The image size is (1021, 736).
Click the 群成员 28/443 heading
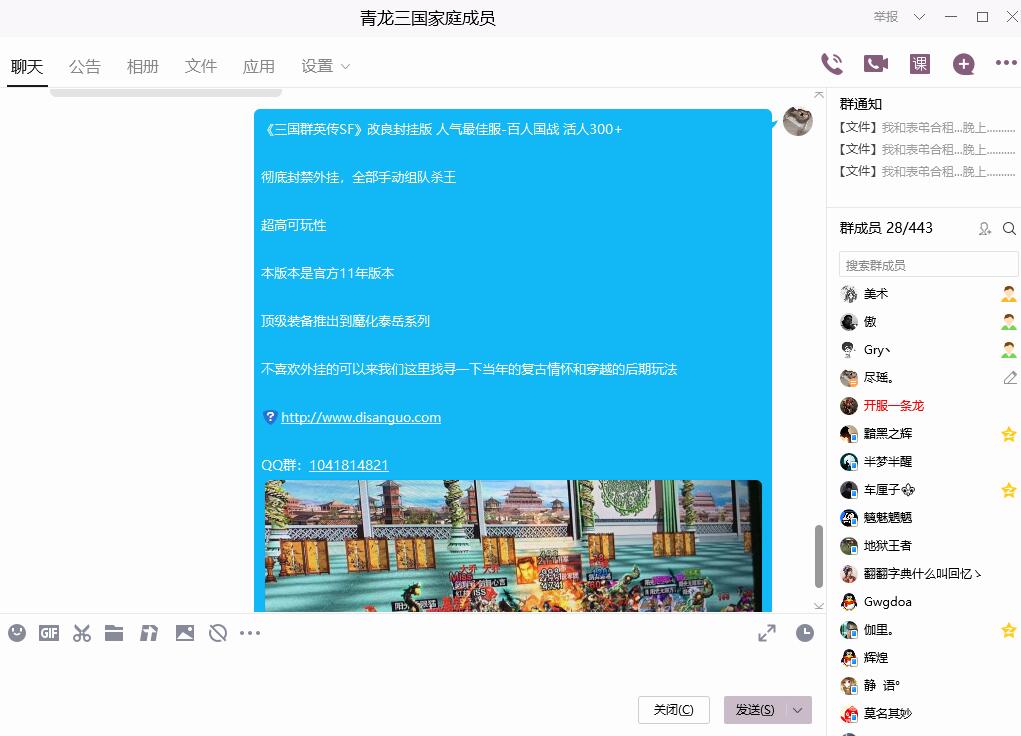(886, 228)
